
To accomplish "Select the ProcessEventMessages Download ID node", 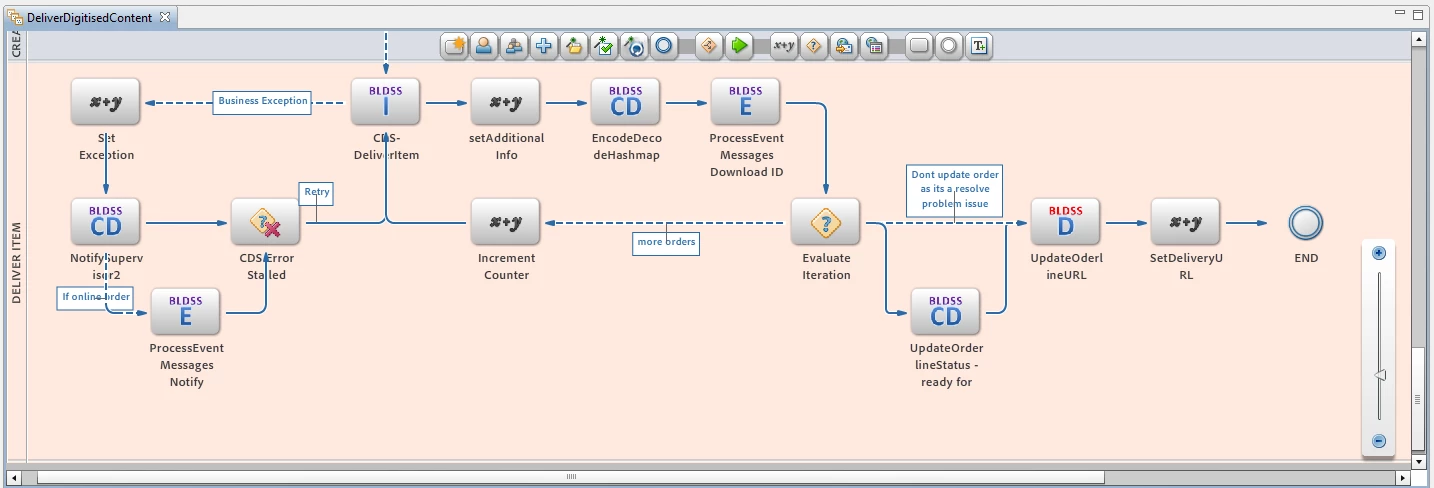I will (x=745, y=102).
